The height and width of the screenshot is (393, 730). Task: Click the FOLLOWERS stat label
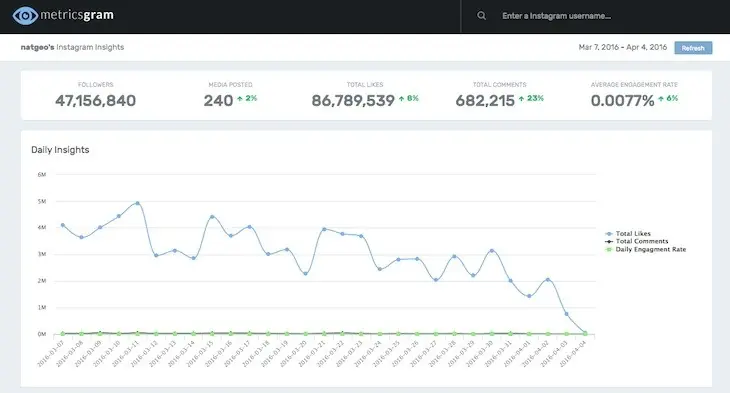tap(95, 84)
